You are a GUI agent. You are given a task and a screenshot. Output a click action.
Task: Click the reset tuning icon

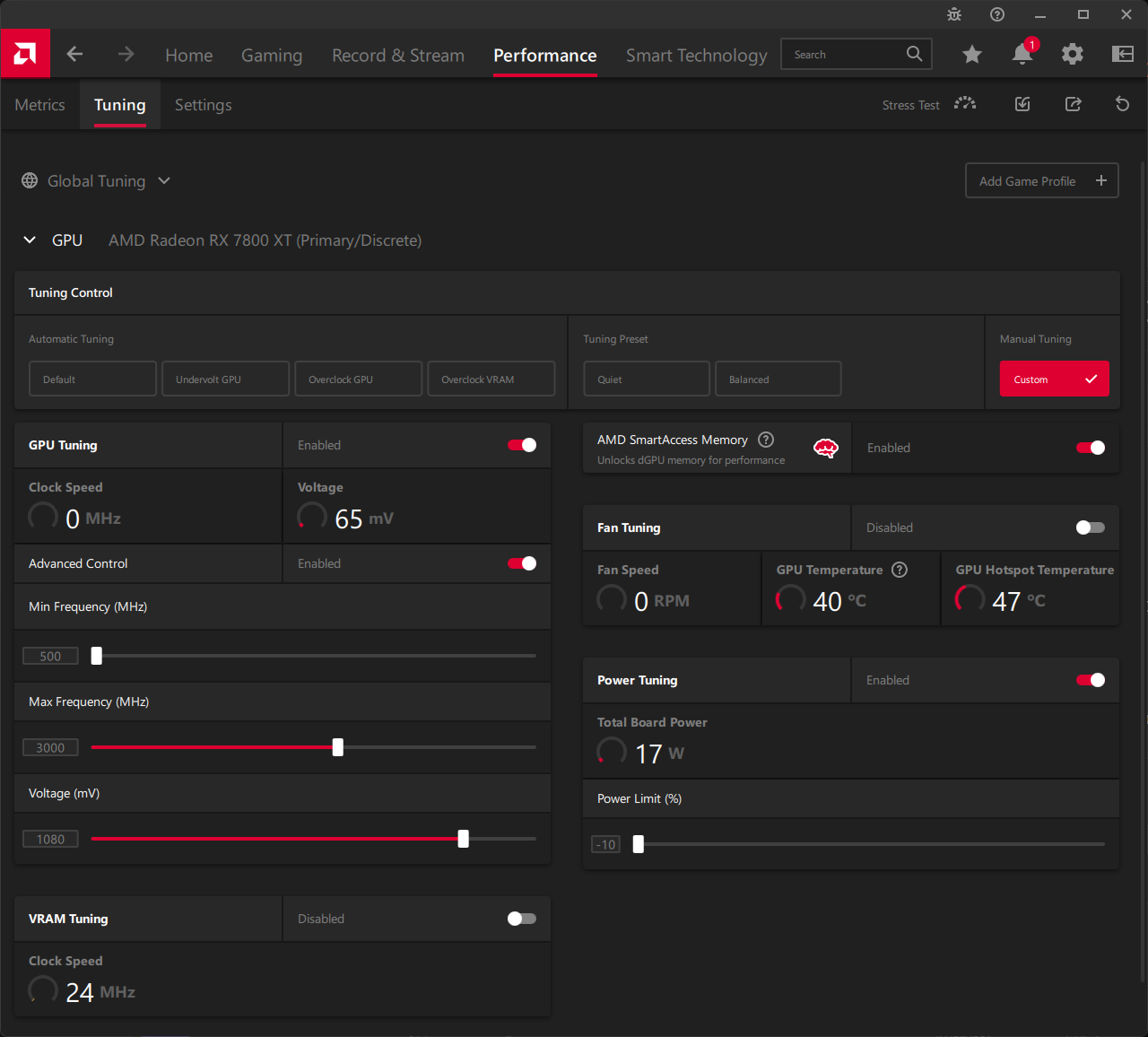1122,104
